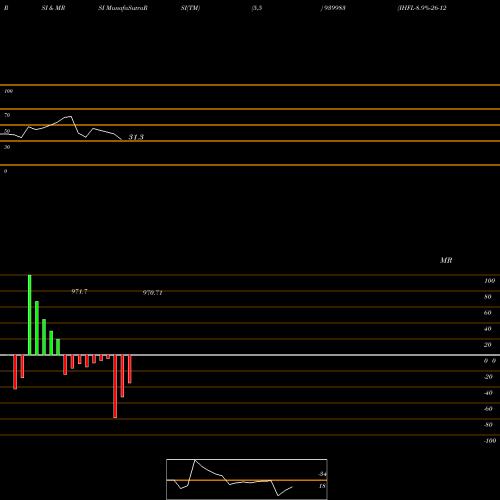Click the MR axis label '-20'

(x=488, y=377)
